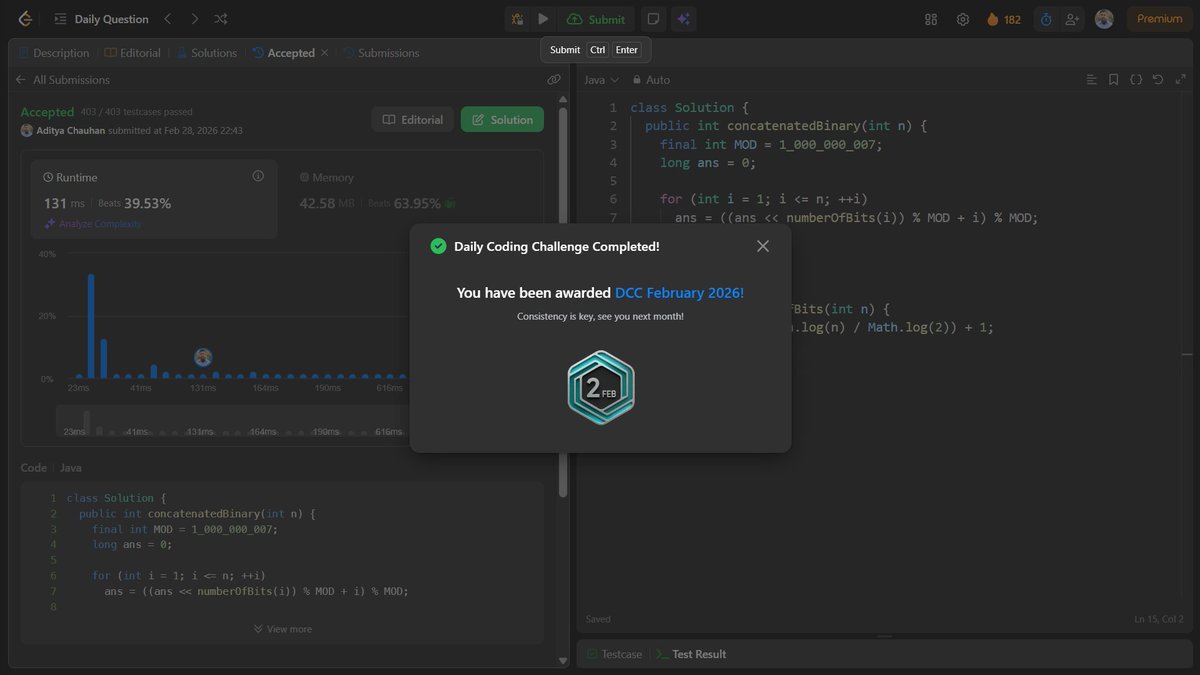This screenshot has height=675, width=1200.
Task: Click the Code Java label
Action: 51,468
